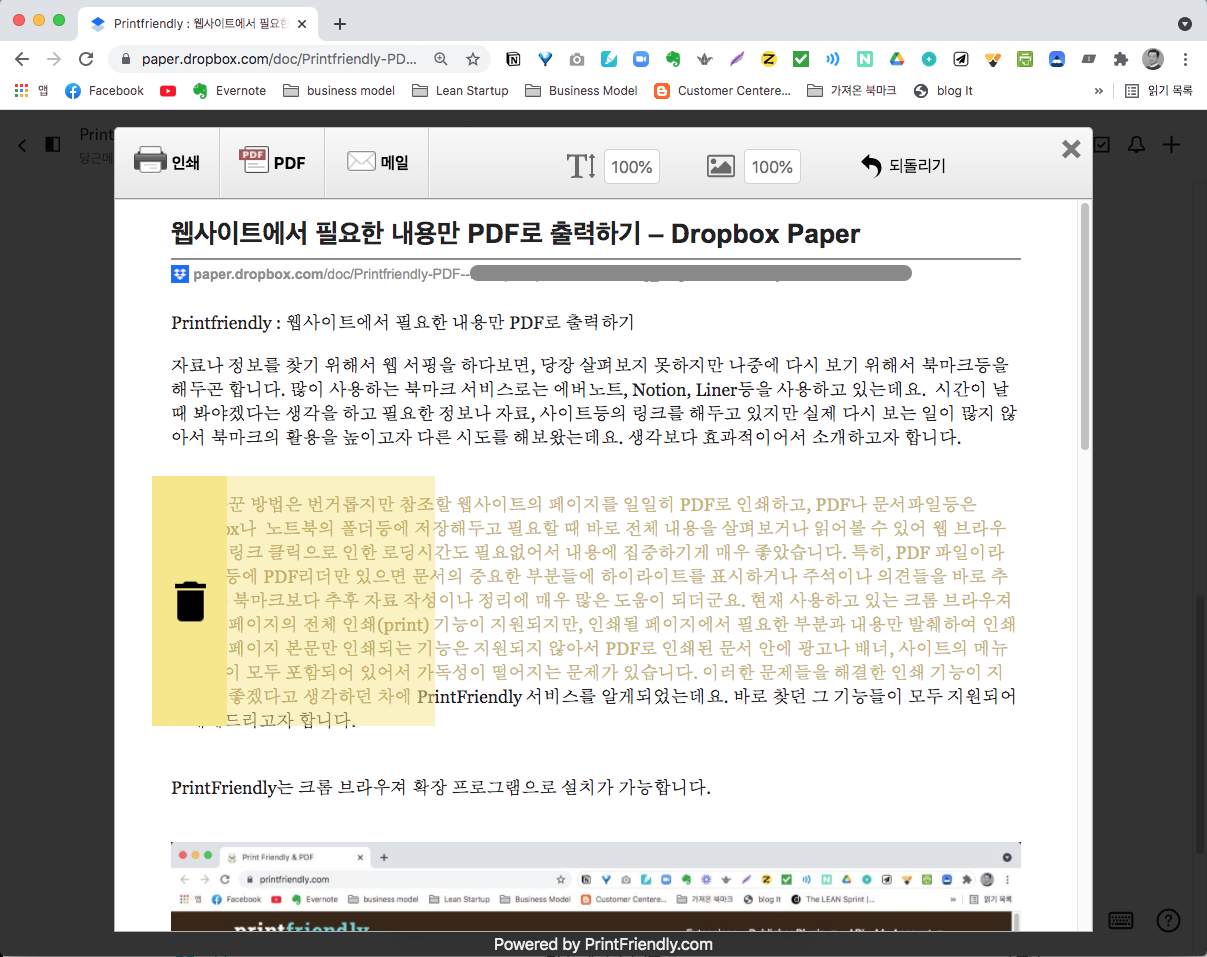The height and width of the screenshot is (957, 1207).
Task: Click the green checkmark extension icon
Action: pyautogui.click(x=801, y=59)
